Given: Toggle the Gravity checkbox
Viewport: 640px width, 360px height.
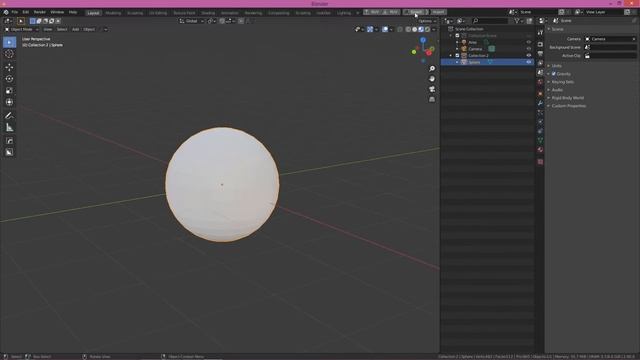Looking at the screenshot, I should point(554,74).
